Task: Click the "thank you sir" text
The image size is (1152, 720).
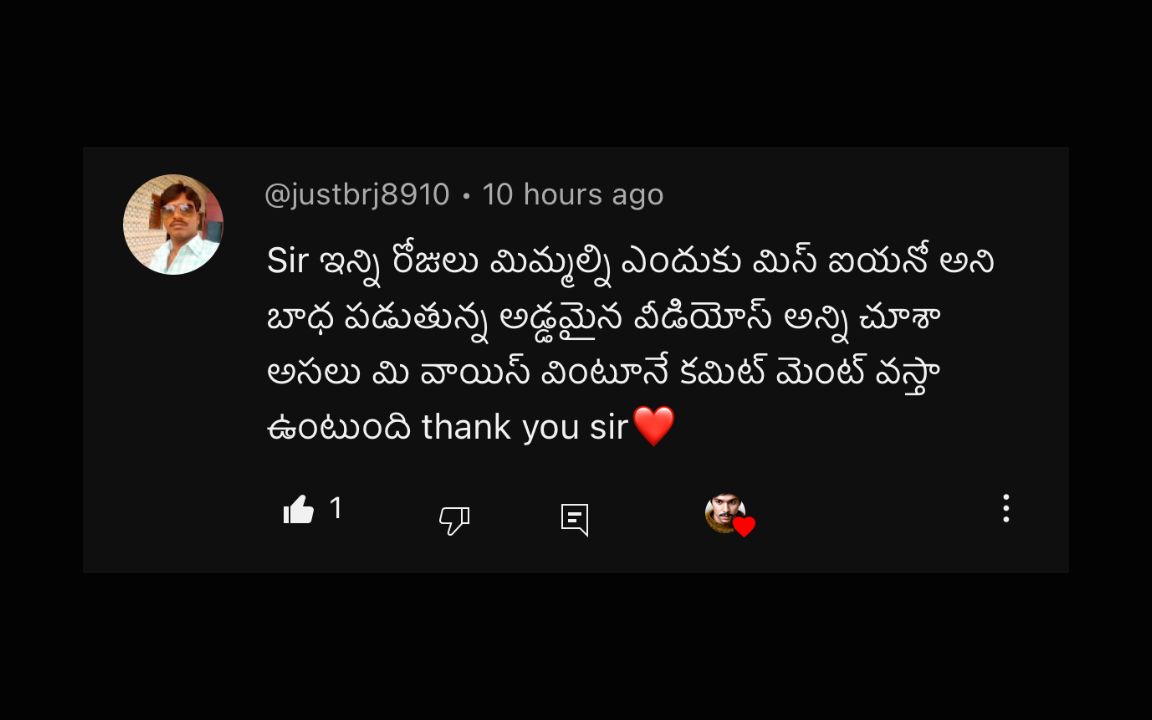Action: click(x=525, y=427)
